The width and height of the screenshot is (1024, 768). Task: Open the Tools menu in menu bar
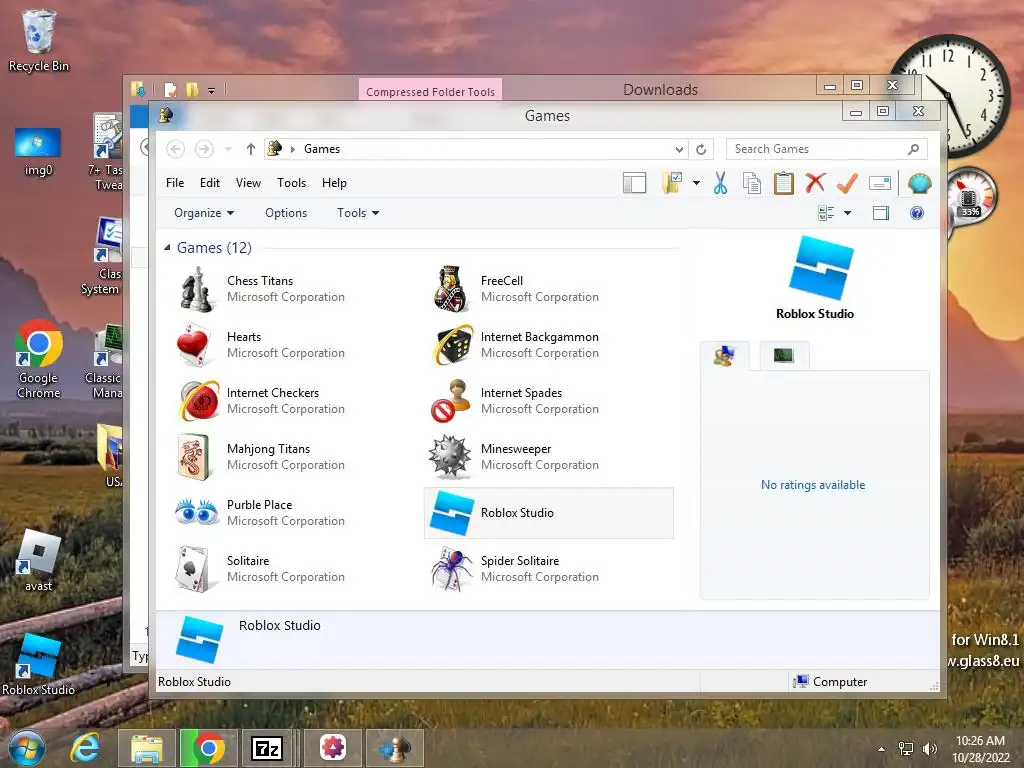click(291, 183)
